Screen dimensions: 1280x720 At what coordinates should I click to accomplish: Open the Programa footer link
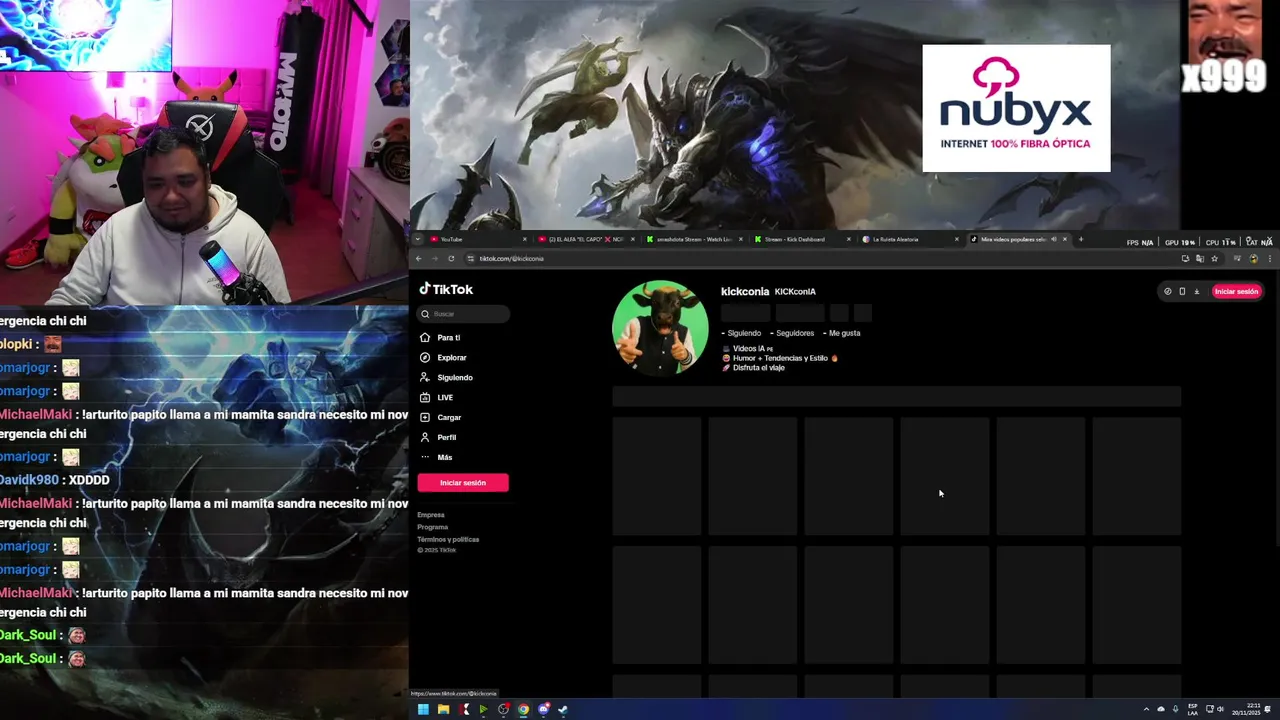tap(433, 527)
